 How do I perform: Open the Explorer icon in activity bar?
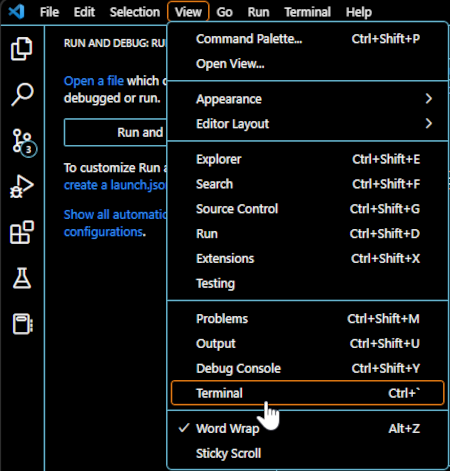pos(22,49)
